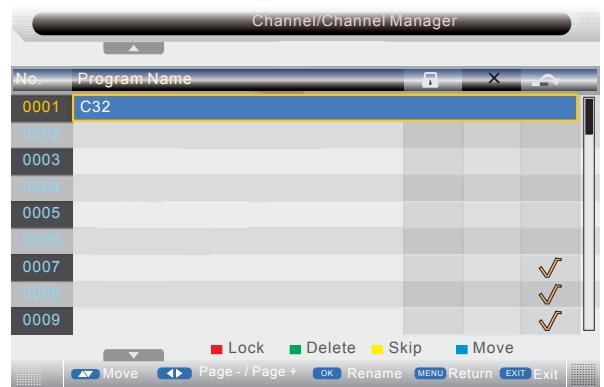Click the X delete column header icon
Image resolution: width=604 pixels, height=387 pixels.
point(494,79)
